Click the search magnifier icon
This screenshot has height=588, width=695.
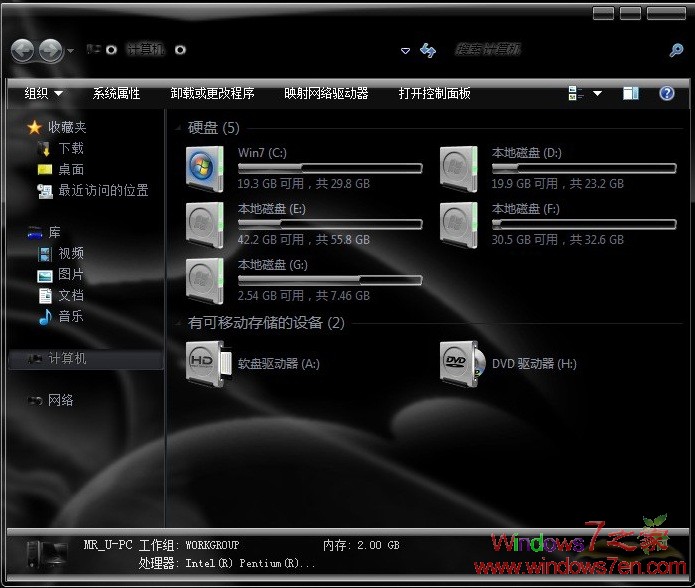point(676,50)
